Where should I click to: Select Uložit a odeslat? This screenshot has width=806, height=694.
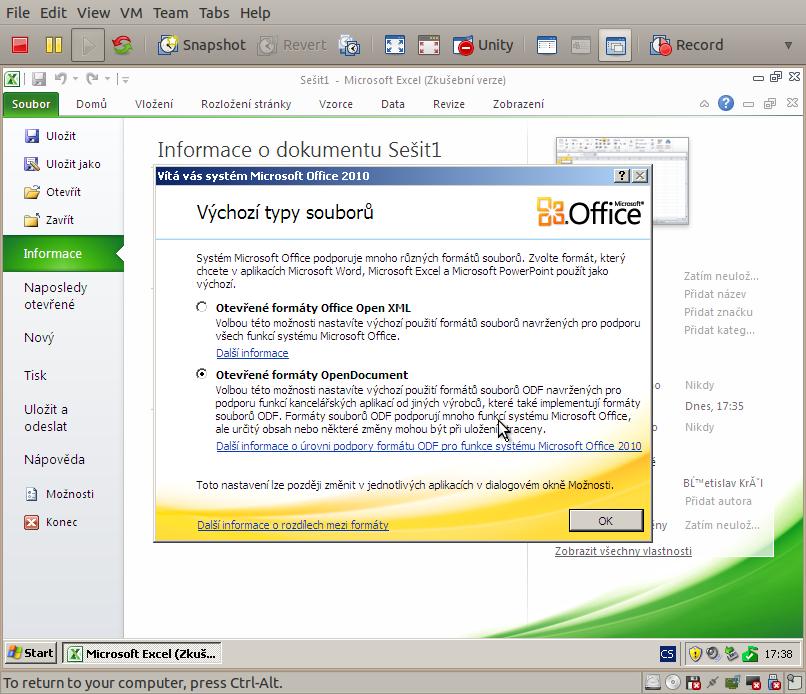pyautogui.click(x=46, y=417)
